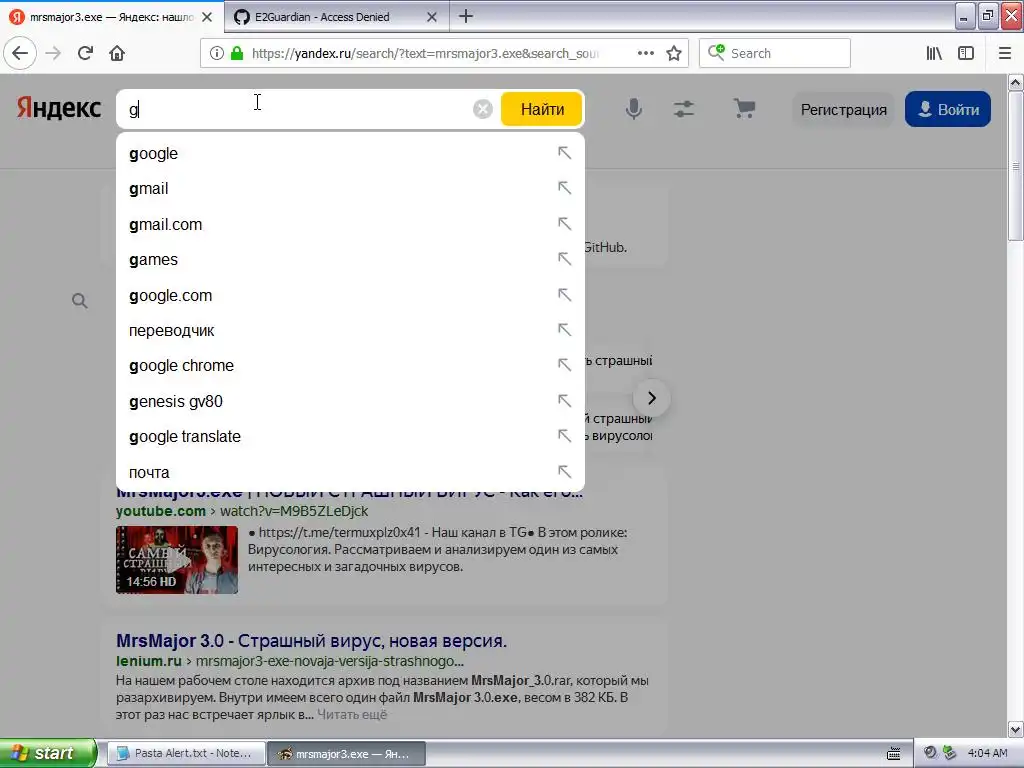Clear the Yandex search field text
1024x768 pixels.
pos(483,109)
